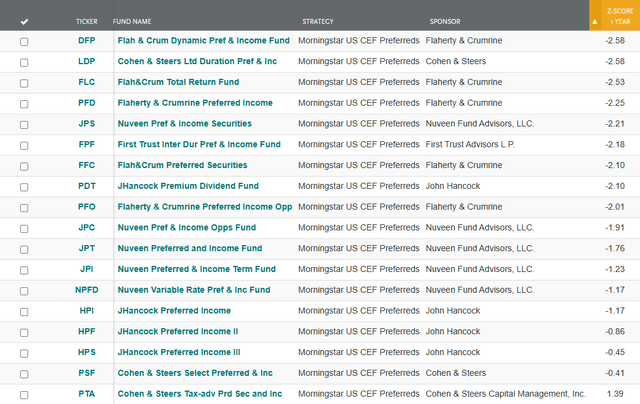The width and height of the screenshot is (640, 404).
Task: Open Flaherty & Crumrine Preferred Income Opp link
Action: click(x=205, y=207)
